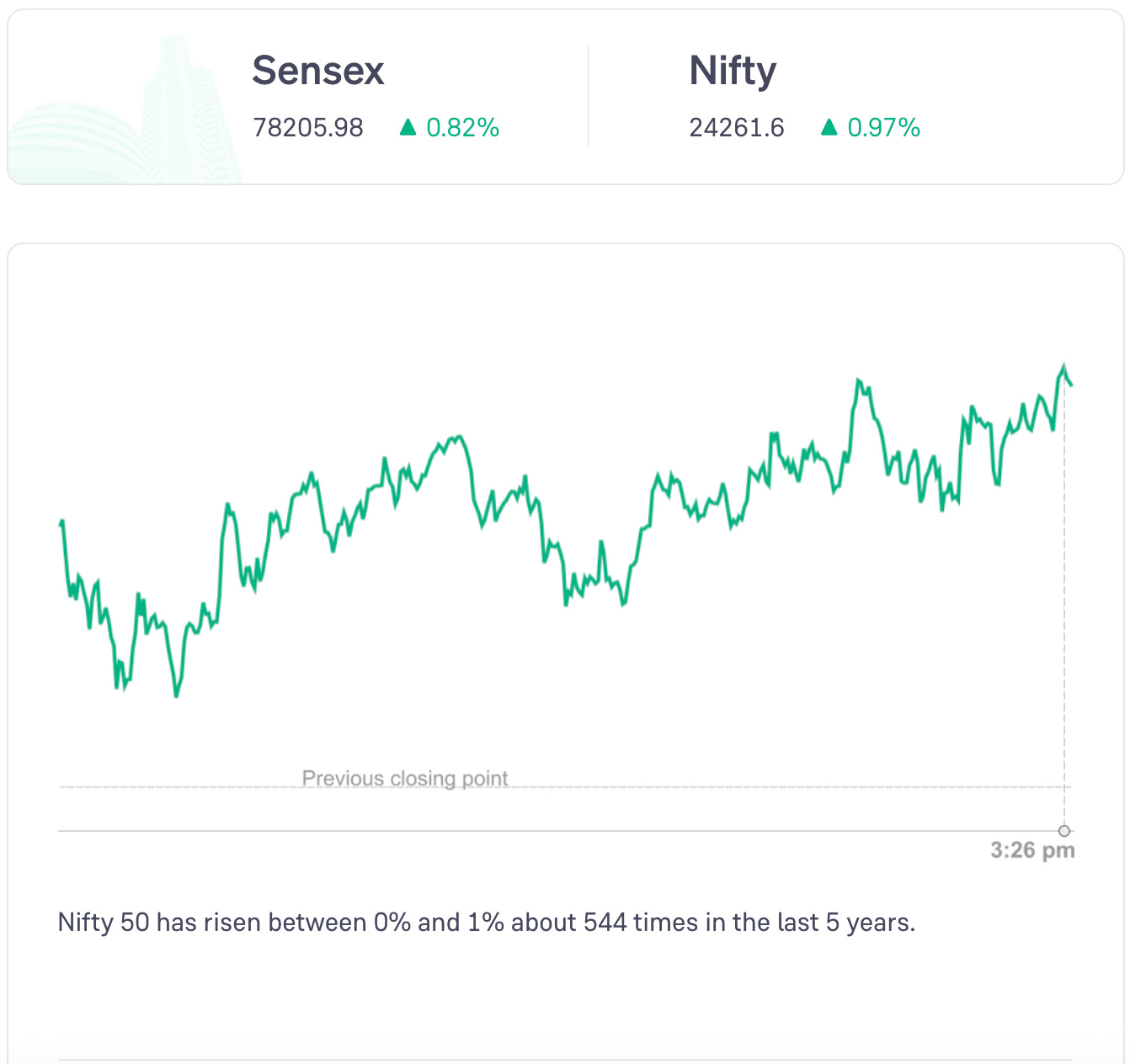Click the Nifty value 24261.6
This screenshot has width=1130, height=1064.
point(737,128)
